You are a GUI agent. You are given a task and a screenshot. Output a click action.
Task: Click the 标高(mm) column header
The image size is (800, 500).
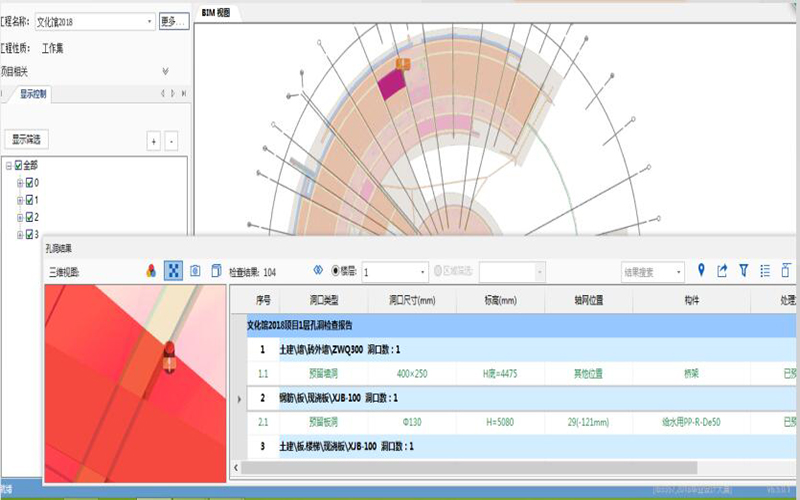[501, 301]
